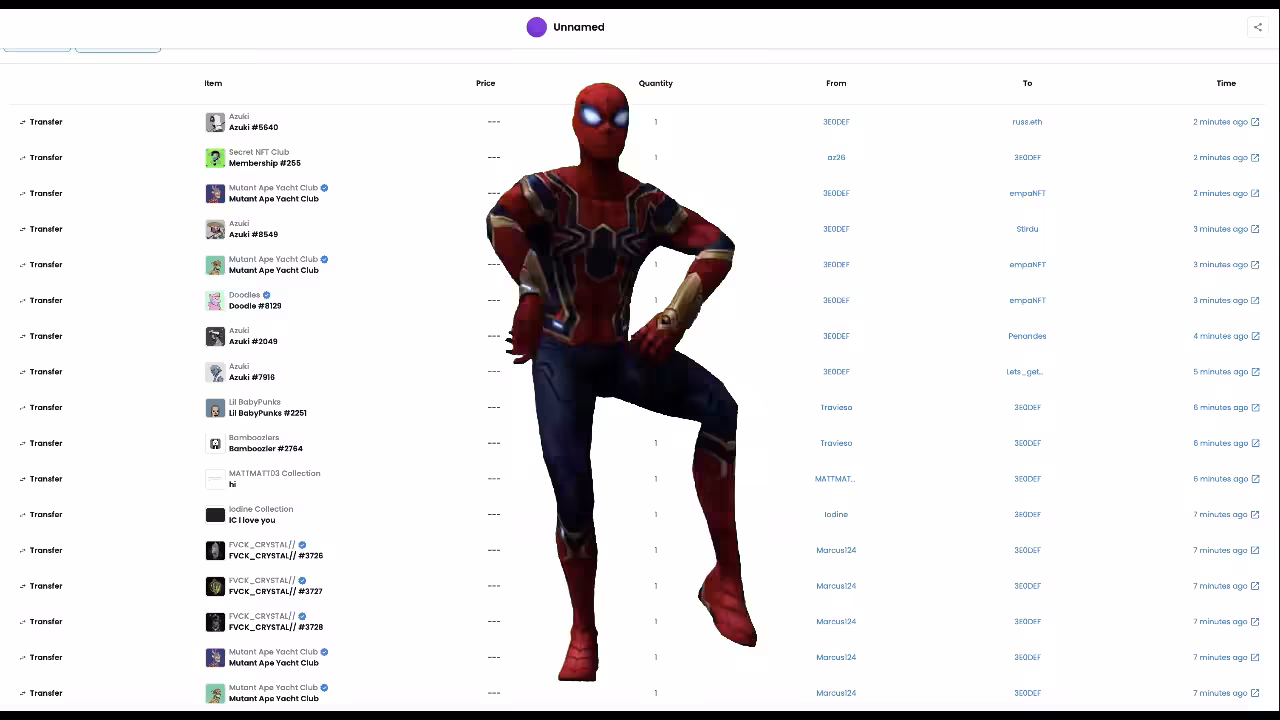Open external link icon for Iodine Collection row
The height and width of the screenshot is (720, 1280).
point(1255,515)
